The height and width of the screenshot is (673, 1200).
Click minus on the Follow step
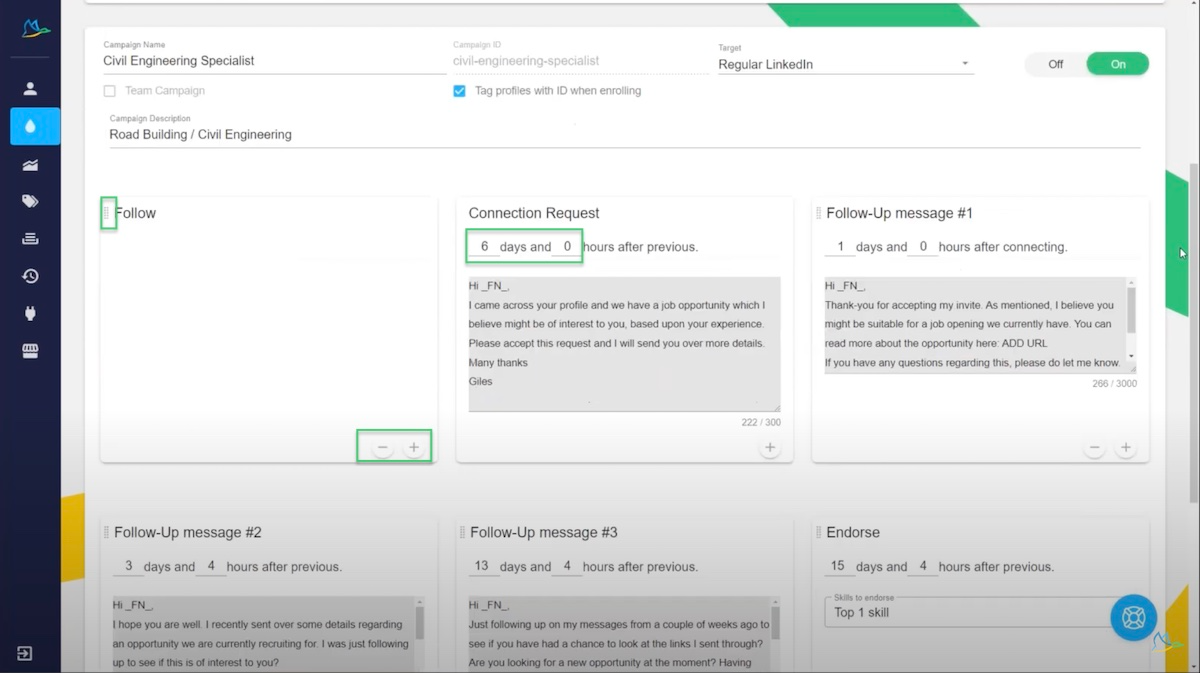coord(381,447)
